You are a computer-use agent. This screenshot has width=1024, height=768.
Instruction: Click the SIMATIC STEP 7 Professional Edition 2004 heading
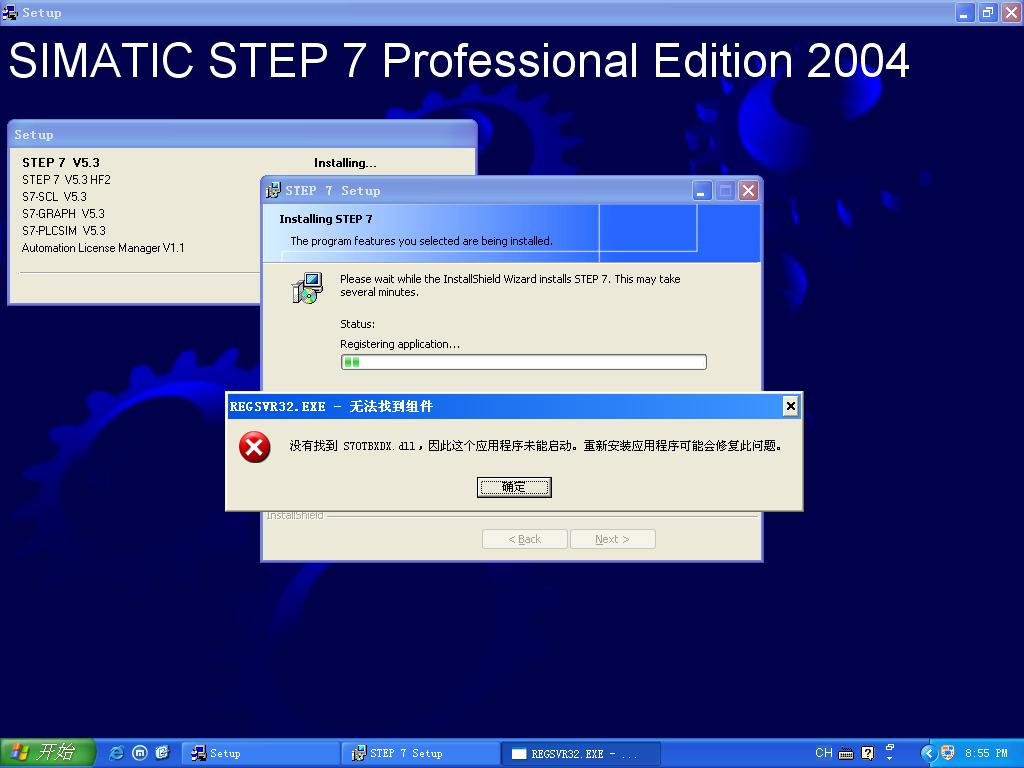point(458,61)
